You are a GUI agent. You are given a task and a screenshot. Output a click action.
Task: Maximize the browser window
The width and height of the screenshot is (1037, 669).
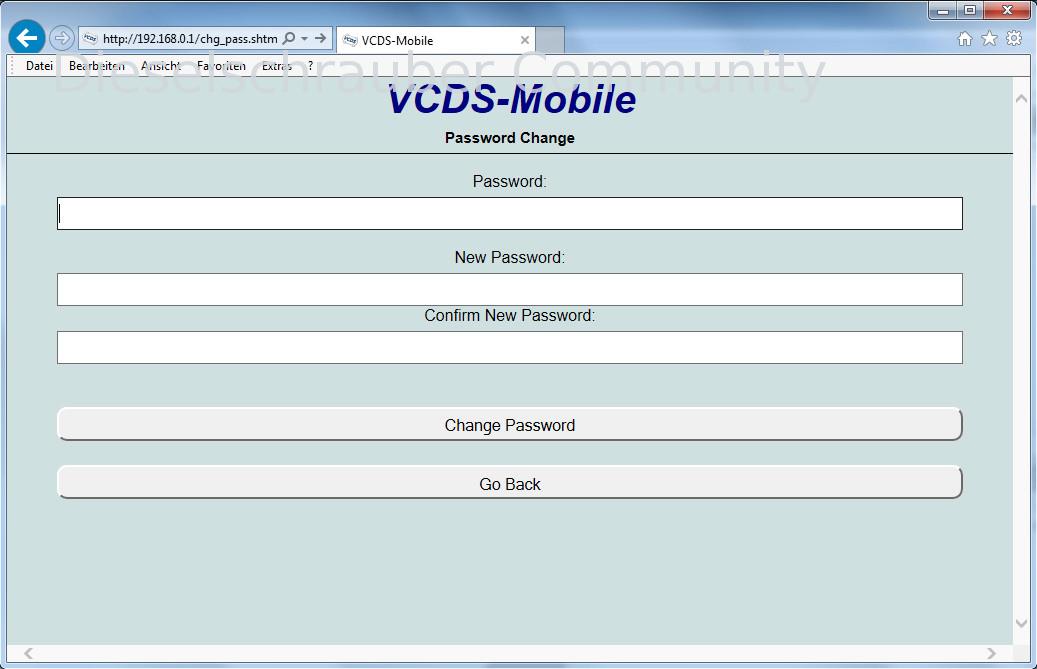click(x=970, y=11)
